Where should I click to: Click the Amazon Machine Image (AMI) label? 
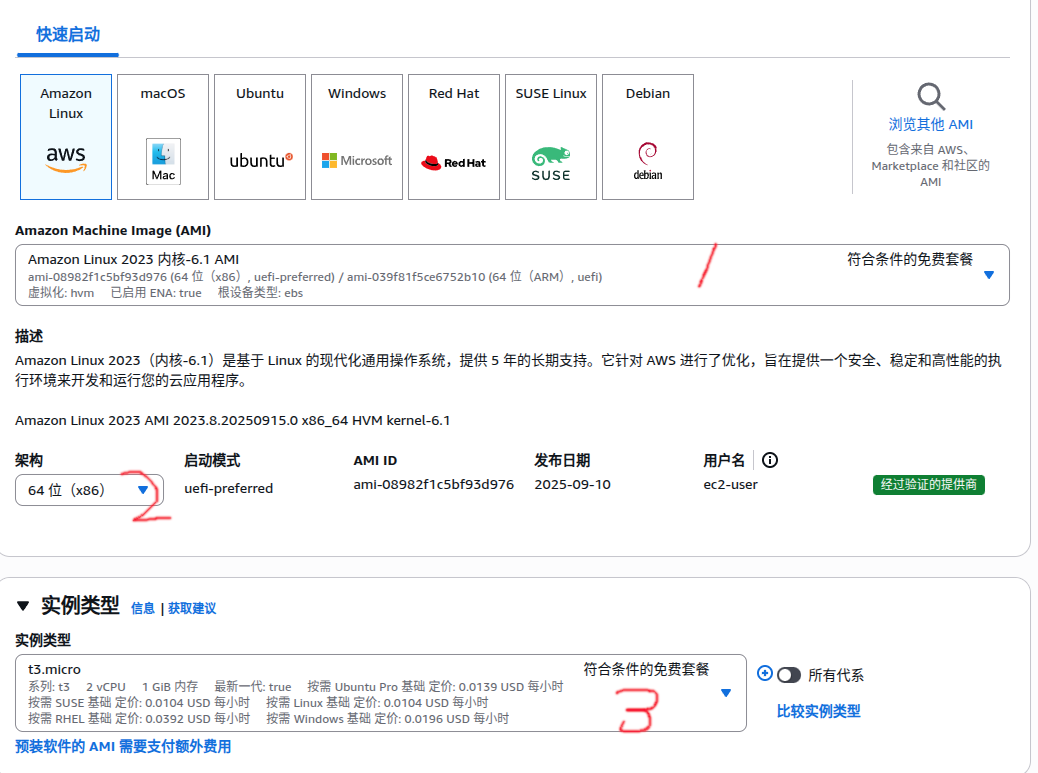click(113, 230)
